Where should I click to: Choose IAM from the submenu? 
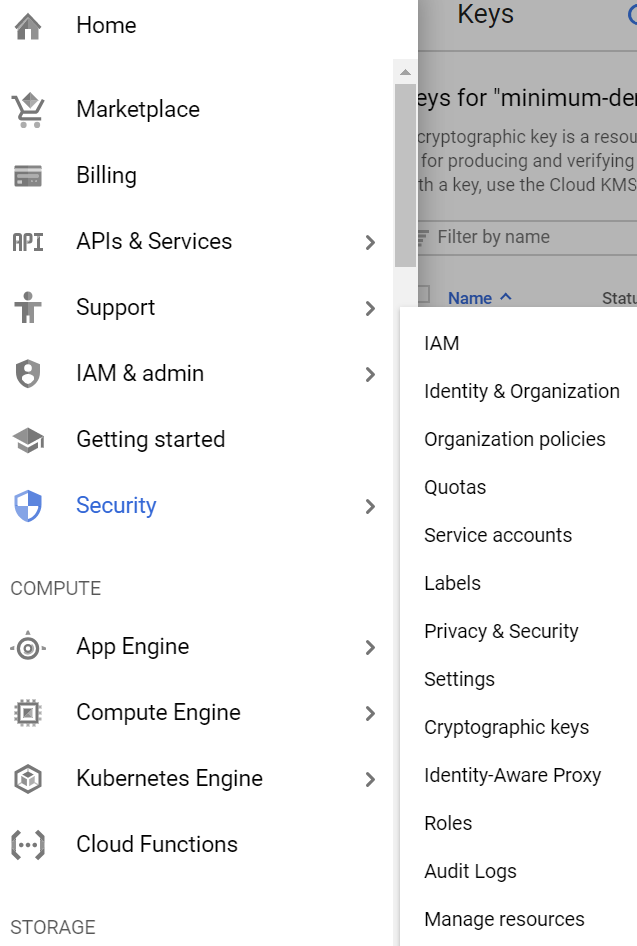pyautogui.click(x=442, y=343)
